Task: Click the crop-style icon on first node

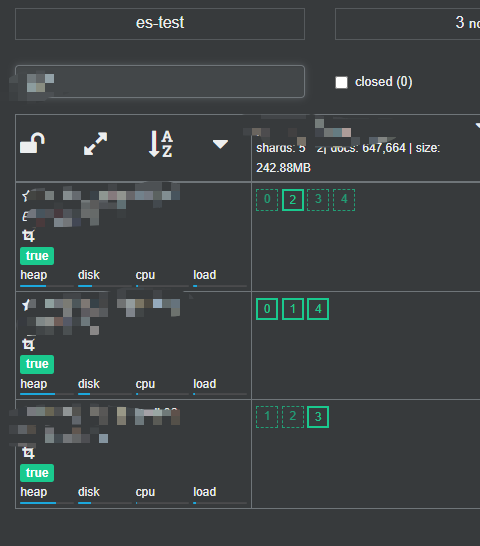Action: tap(29, 236)
